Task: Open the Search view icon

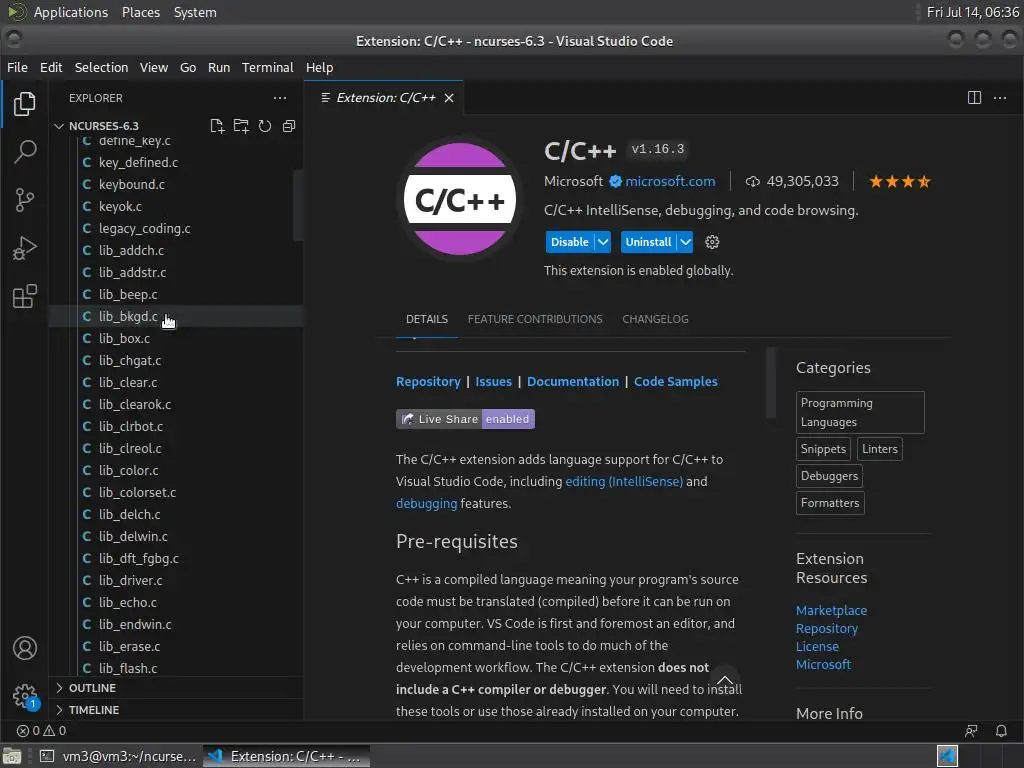Action: [x=24, y=152]
